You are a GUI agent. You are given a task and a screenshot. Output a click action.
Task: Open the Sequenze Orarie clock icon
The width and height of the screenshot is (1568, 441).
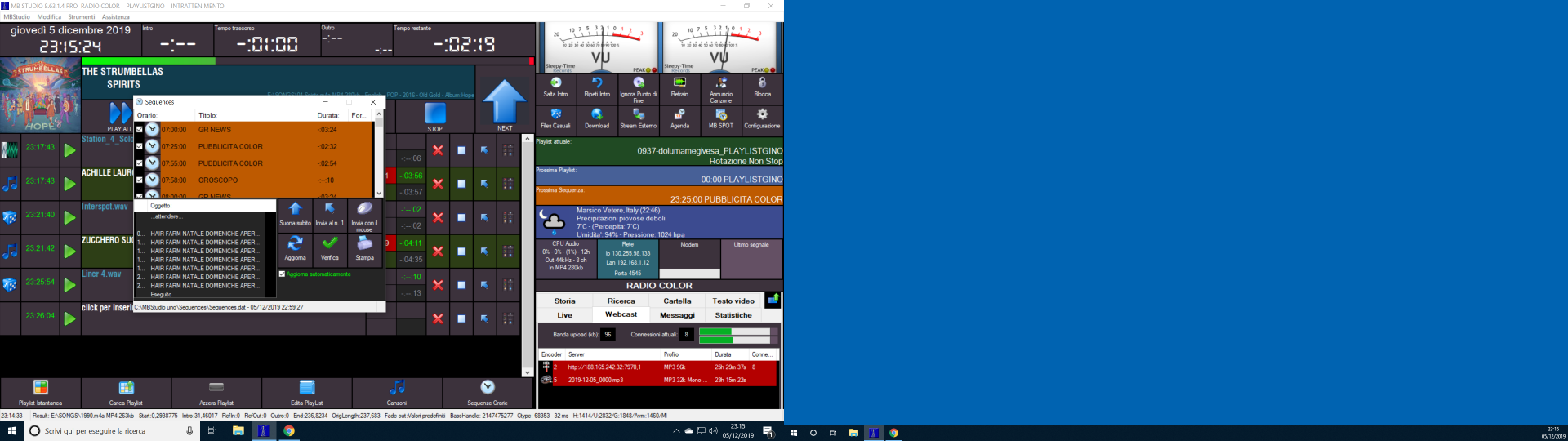click(488, 389)
